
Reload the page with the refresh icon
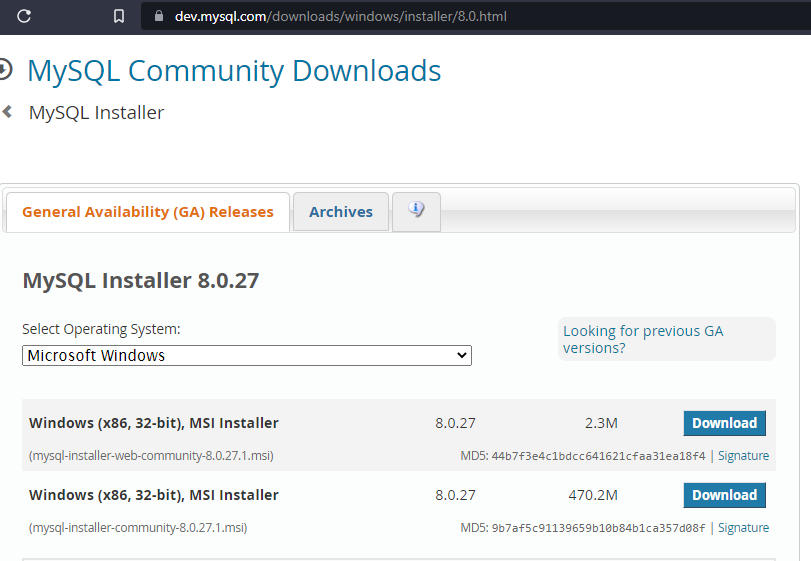pyautogui.click(x=24, y=16)
